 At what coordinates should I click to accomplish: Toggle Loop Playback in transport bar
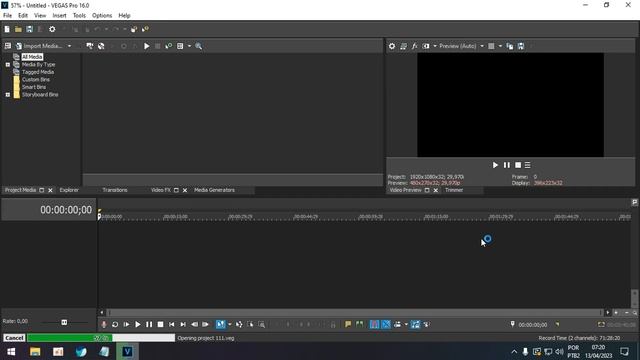[115, 324]
